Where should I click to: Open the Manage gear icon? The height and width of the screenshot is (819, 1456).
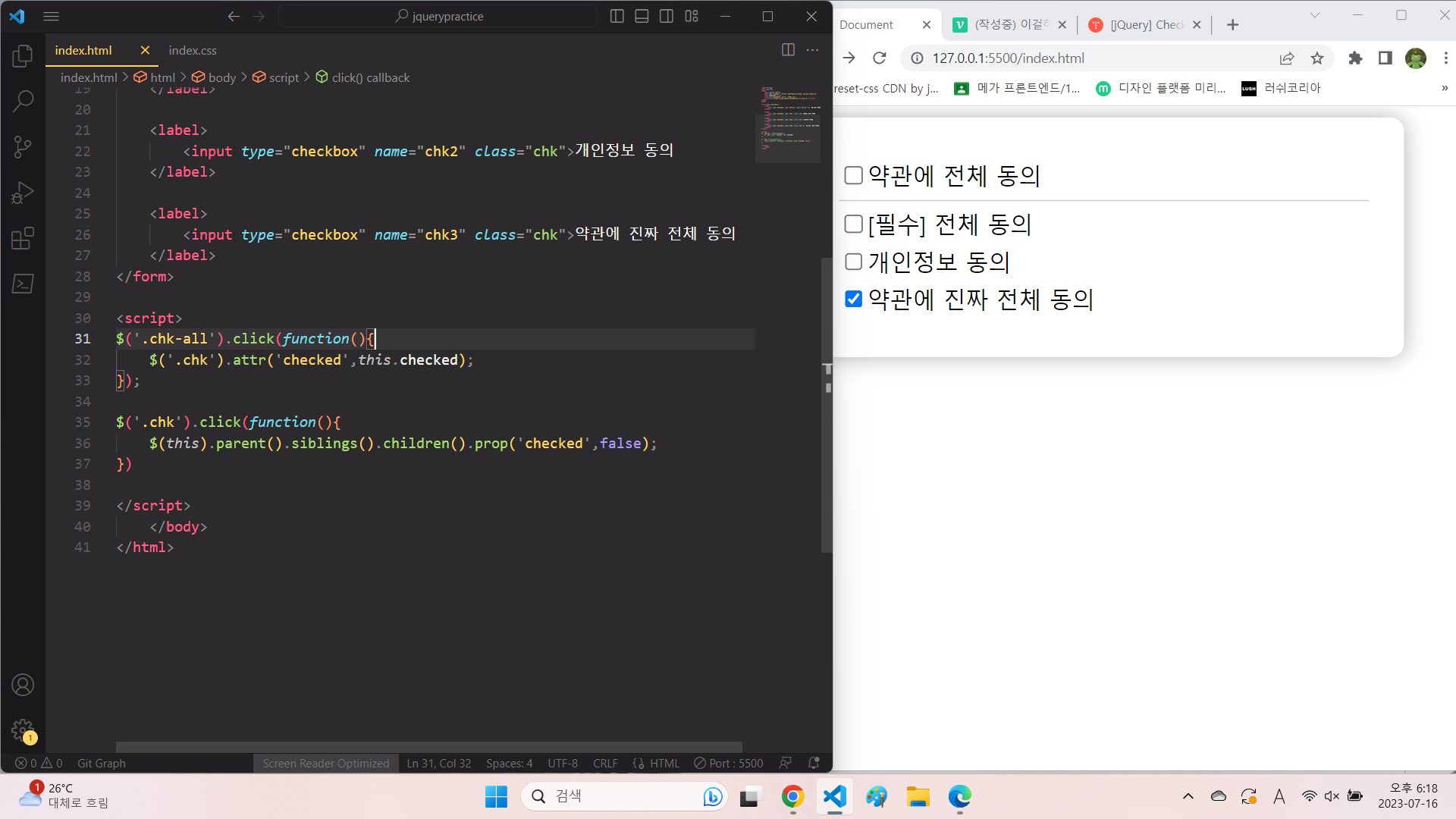pos(23,730)
